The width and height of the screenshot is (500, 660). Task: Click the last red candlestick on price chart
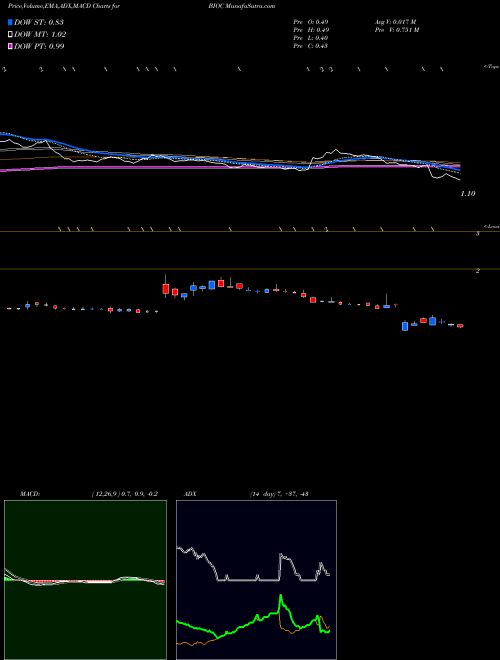click(460, 326)
